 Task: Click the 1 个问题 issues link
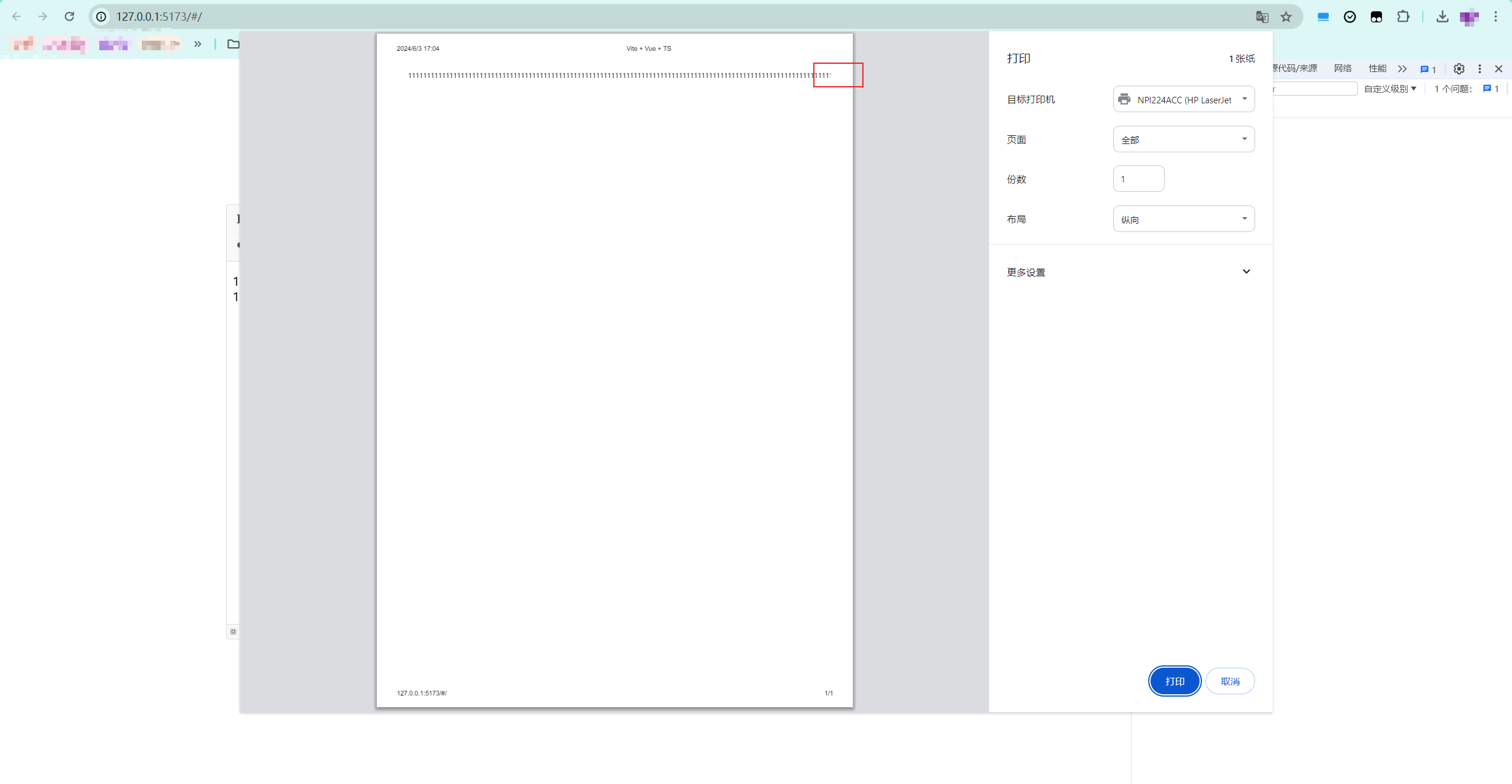[1467, 89]
